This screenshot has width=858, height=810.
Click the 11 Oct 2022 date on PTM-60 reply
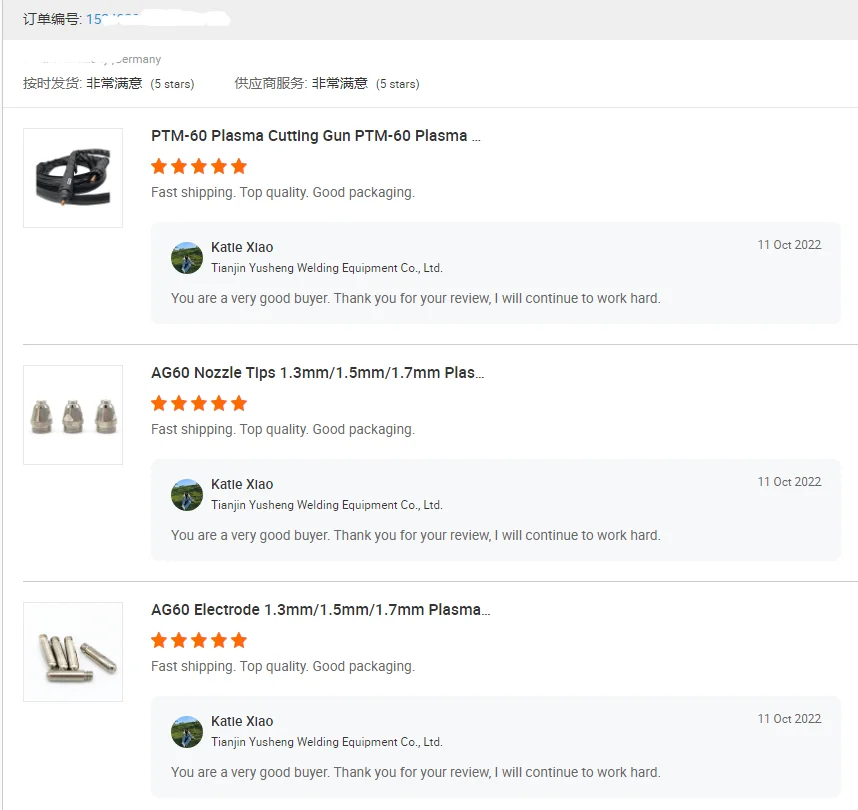789,245
